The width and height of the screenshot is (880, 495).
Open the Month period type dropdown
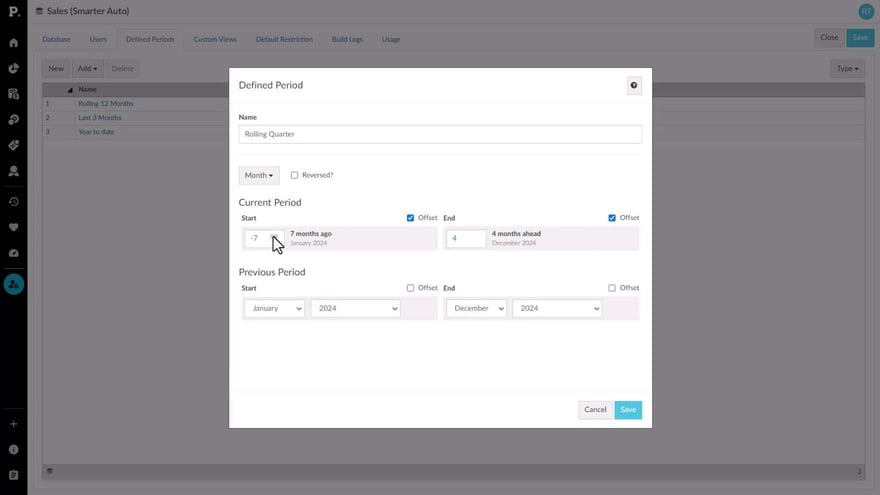(x=259, y=175)
